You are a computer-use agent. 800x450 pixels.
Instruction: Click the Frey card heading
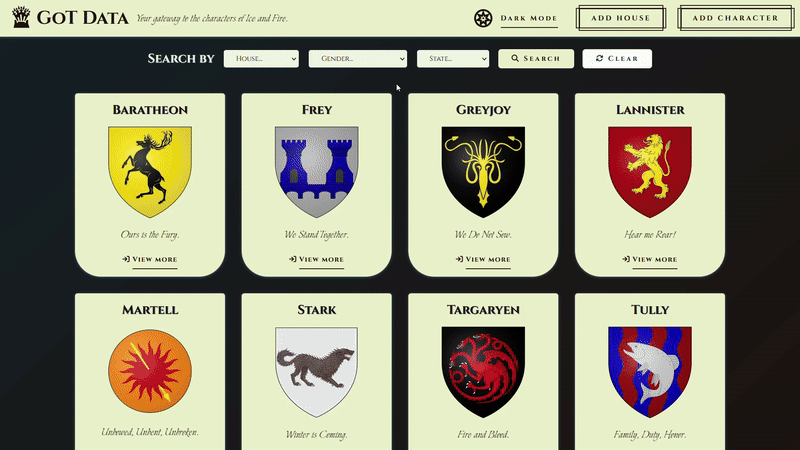[317, 110]
